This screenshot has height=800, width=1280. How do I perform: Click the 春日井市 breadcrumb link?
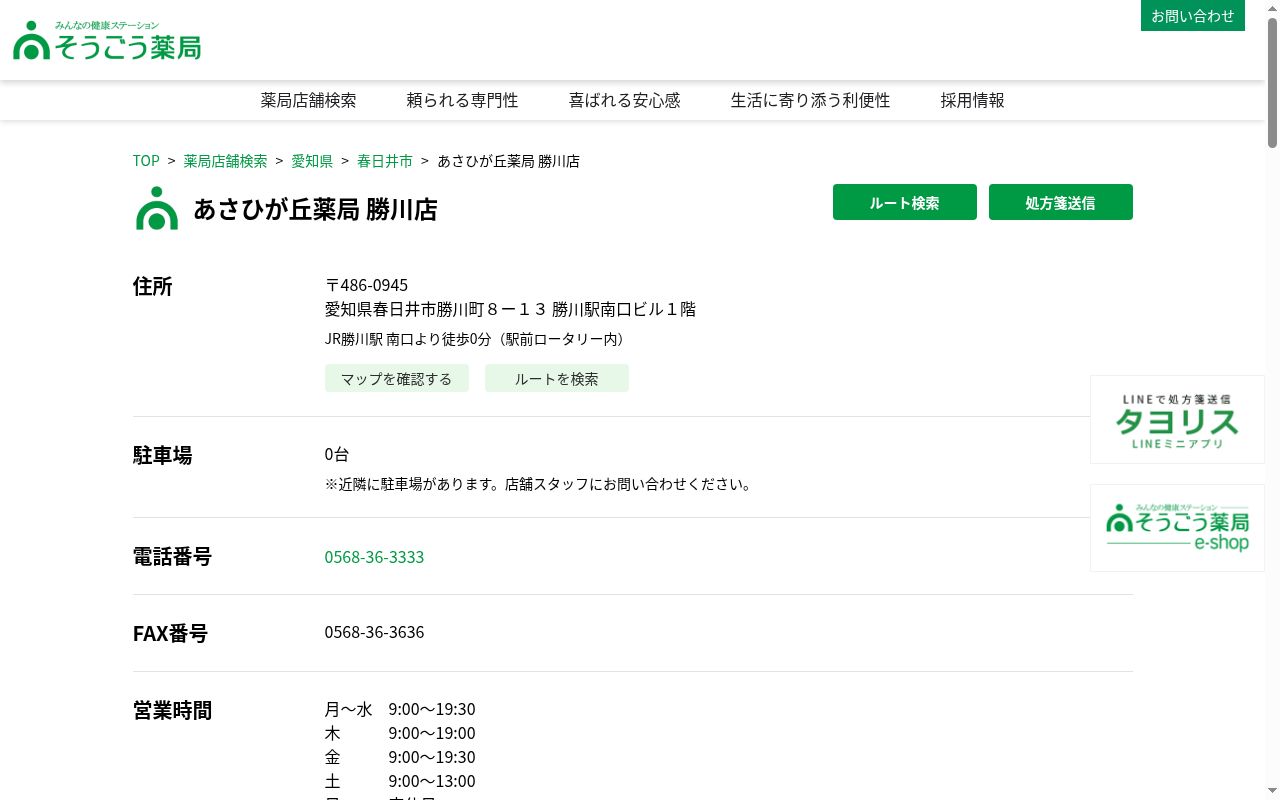point(385,161)
